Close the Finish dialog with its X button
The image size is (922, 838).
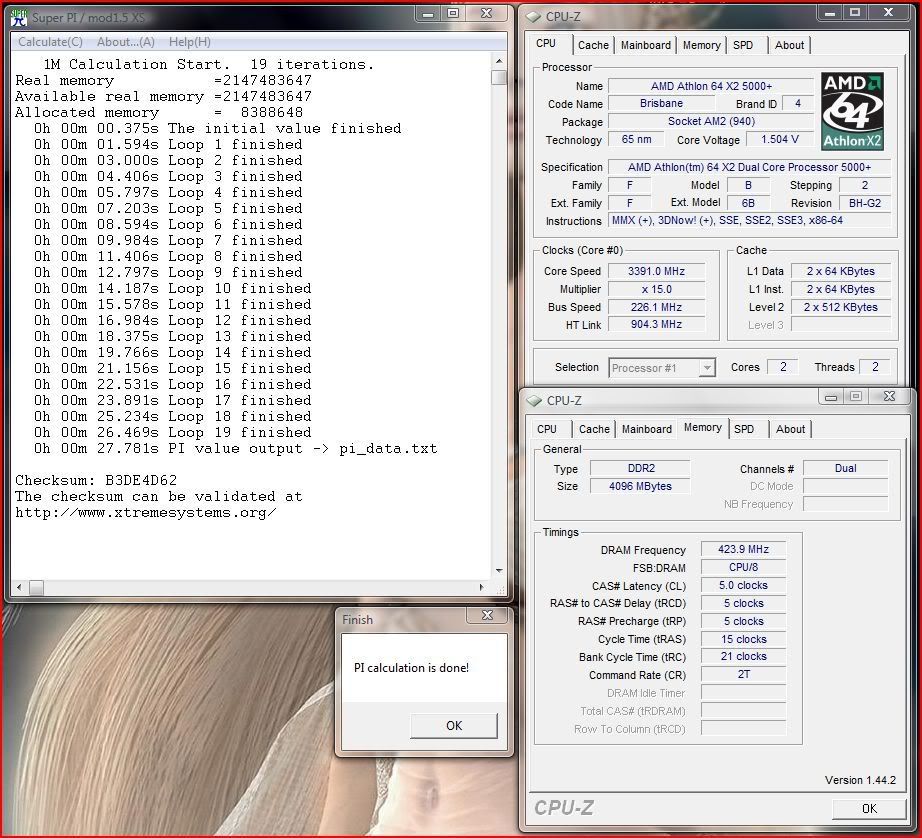pos(487,617)
